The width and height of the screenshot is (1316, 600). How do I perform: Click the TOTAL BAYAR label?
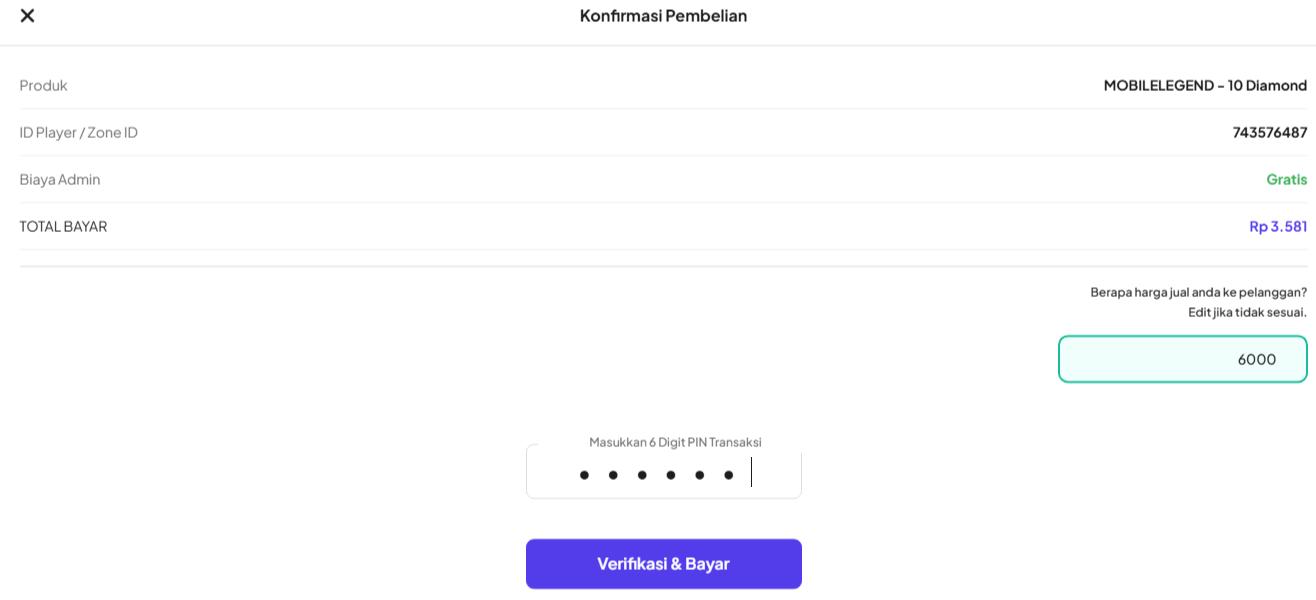(63, 227)
